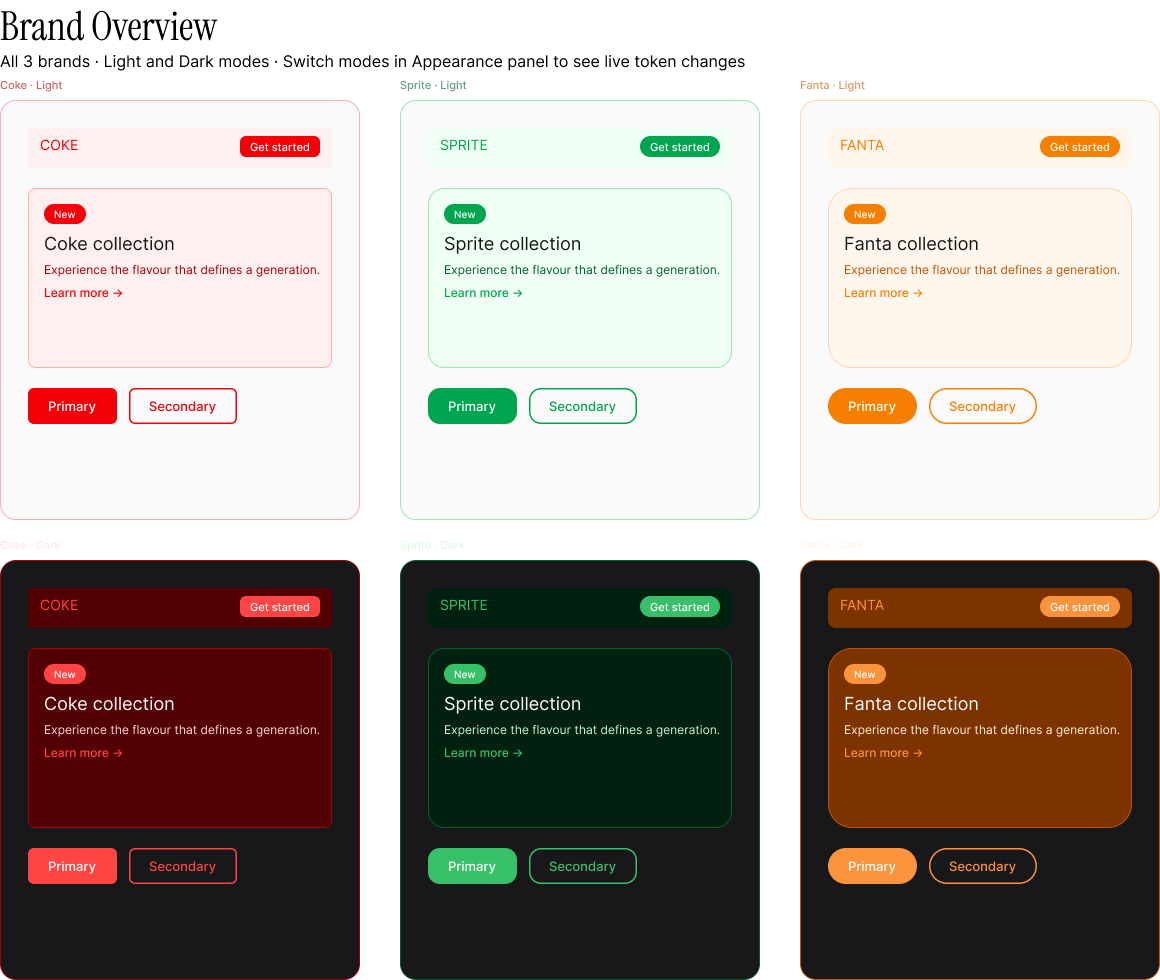Viewport: 1160px width, 980px height.
Task: Click the Primary button in Coke Light
Action: pos(72,406)
